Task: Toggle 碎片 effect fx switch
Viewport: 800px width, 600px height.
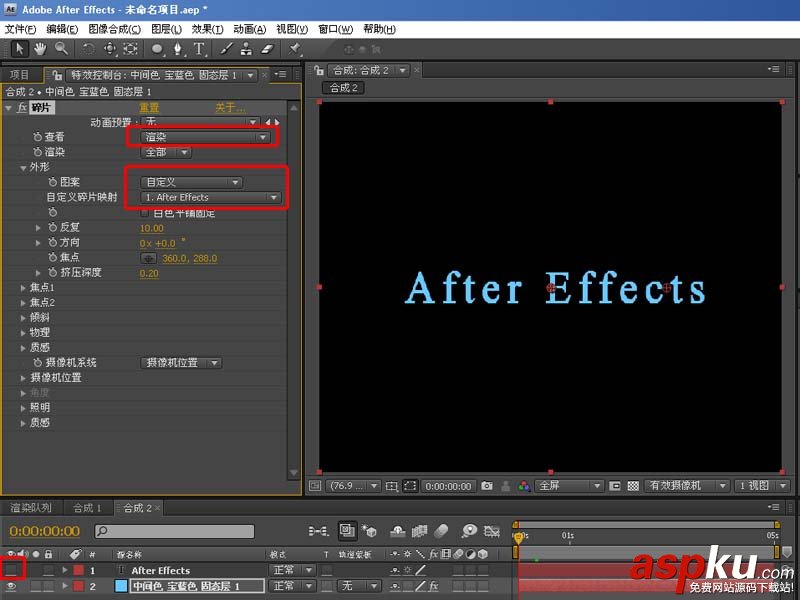Action: (22, 108)
